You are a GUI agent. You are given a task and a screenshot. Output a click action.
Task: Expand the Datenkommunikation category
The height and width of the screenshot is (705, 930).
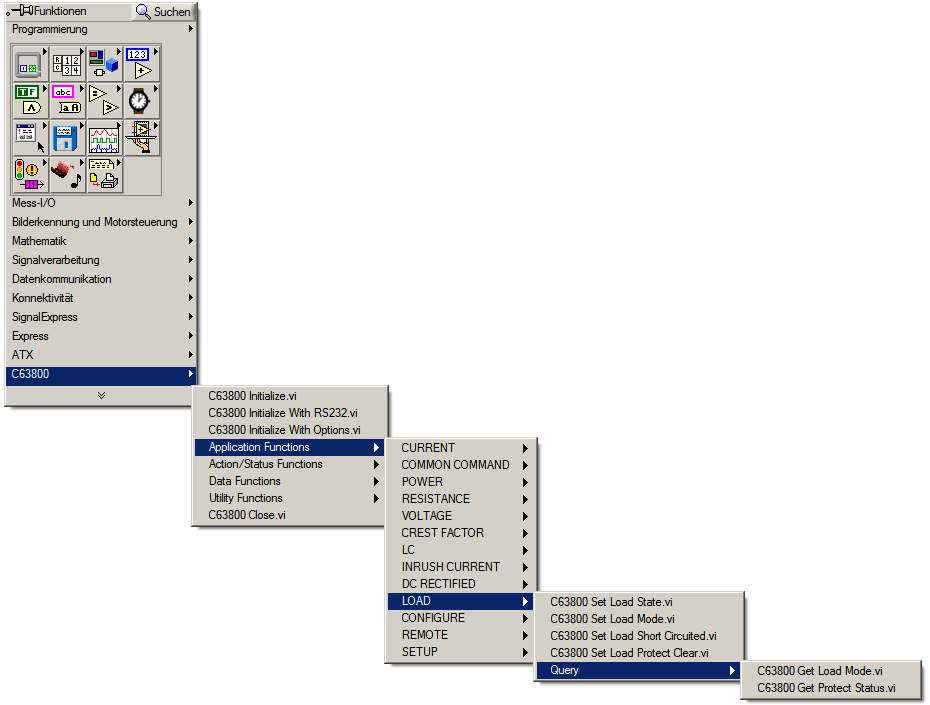(x=101, y=279)
